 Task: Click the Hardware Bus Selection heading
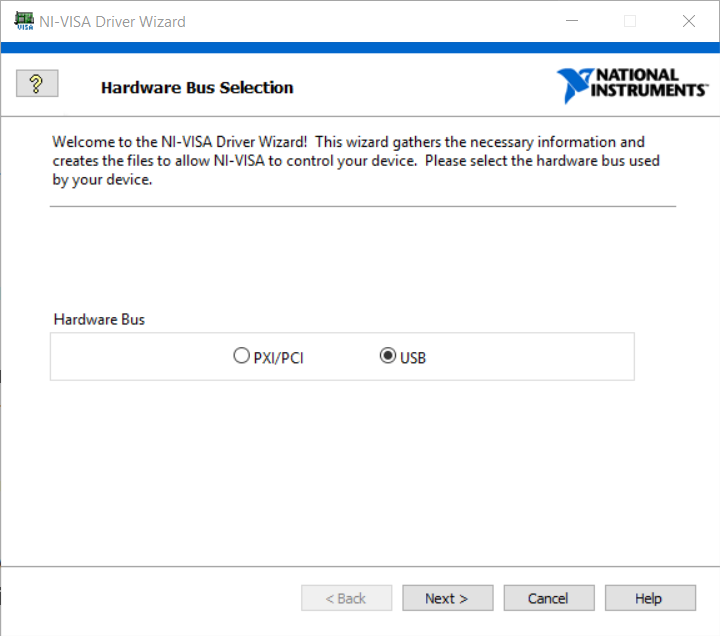coord(197,88)
